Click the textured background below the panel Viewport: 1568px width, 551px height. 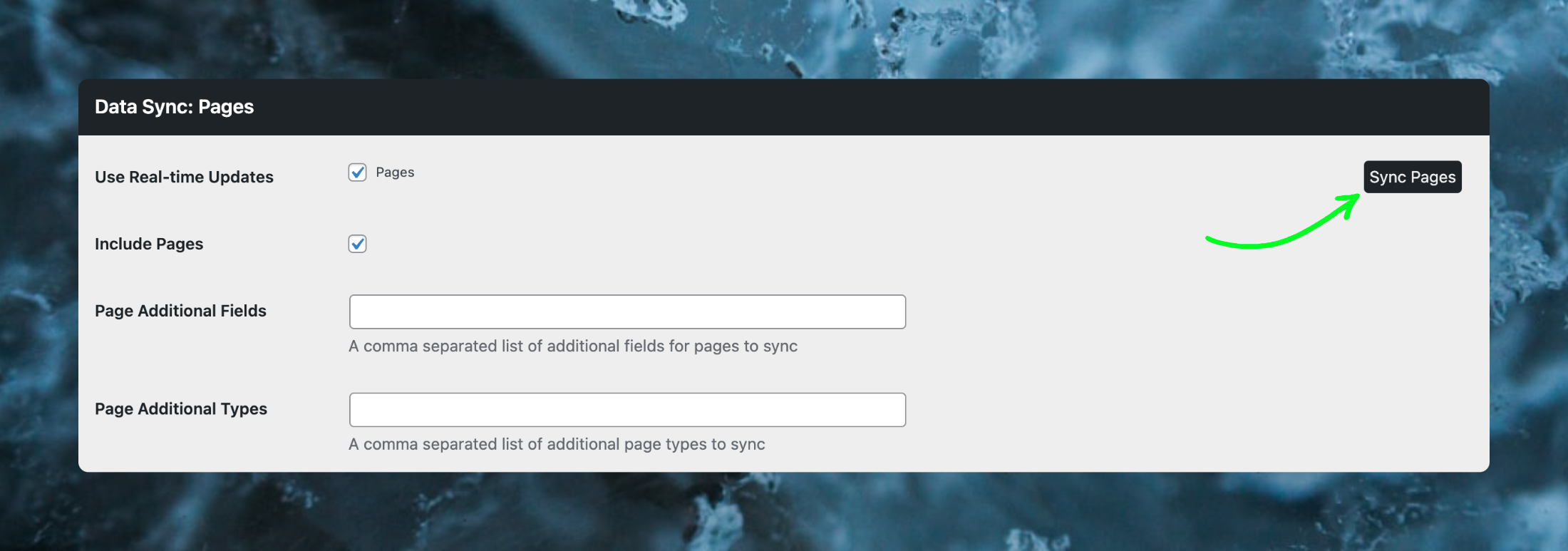click(x=784, y=513)
